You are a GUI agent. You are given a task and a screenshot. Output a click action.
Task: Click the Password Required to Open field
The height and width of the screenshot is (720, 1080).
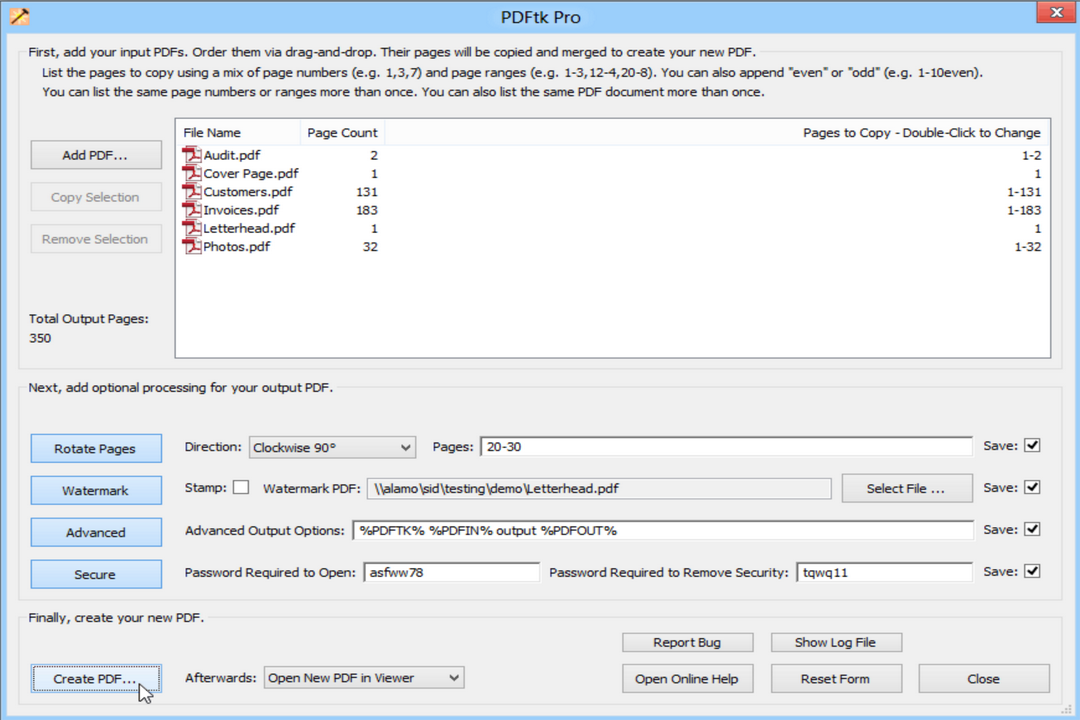[451, 573]
